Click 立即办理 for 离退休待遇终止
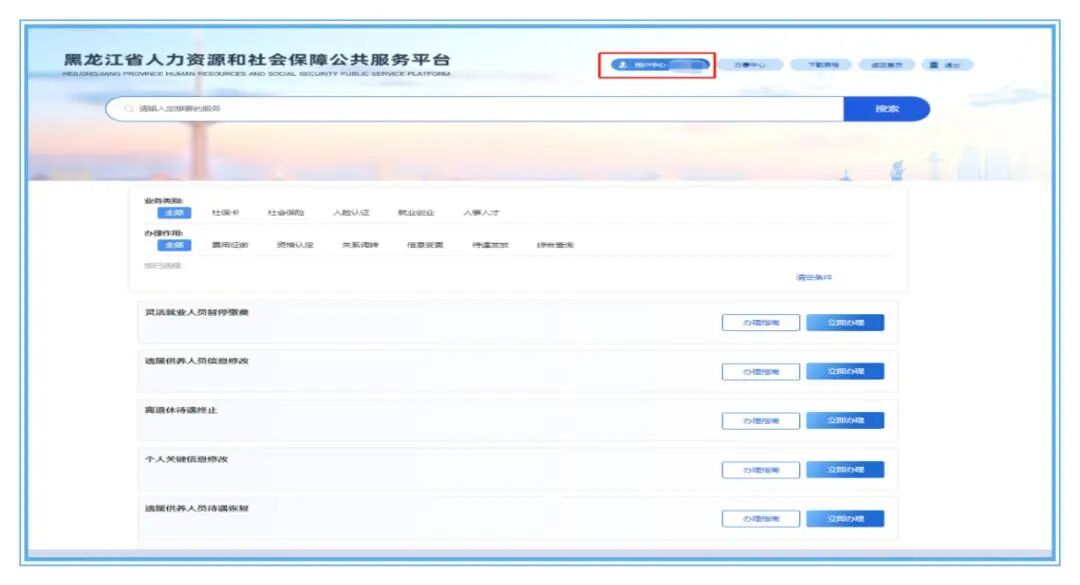 [845, 421]
